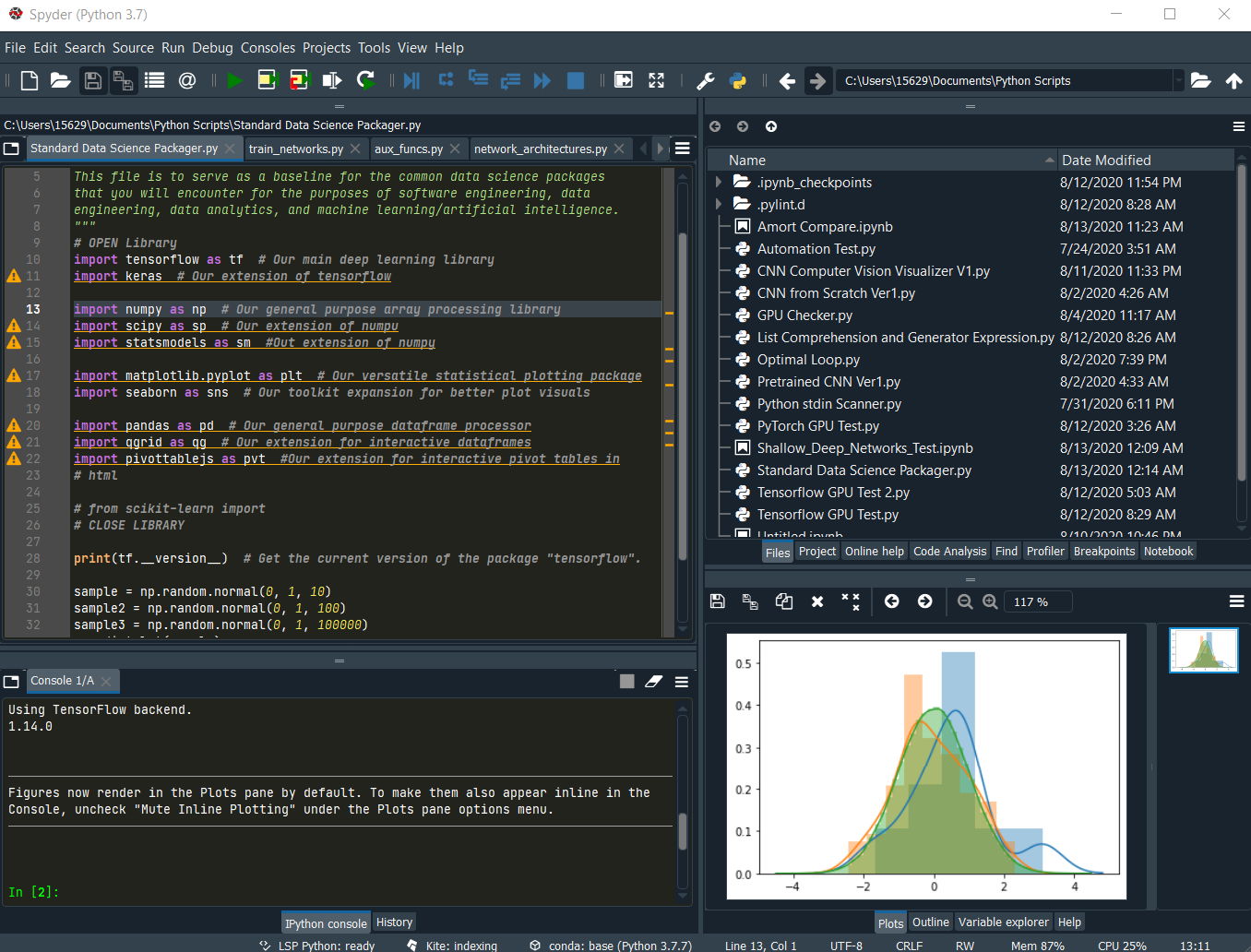Zoom in on the current plot
Image resolution: width=1251 pixels, height=952 pixels.
point(990,601)
